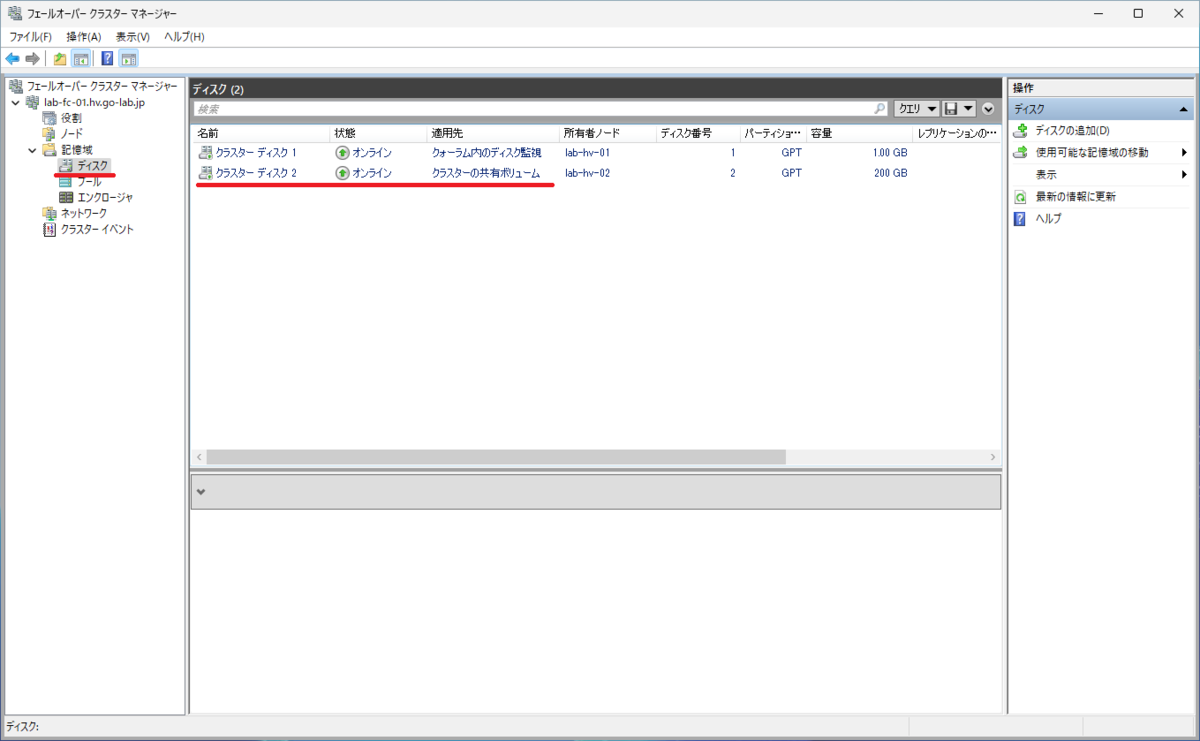Select the ディスク icon in the tree
The image size is (1200, 741).
click(67, 165)
